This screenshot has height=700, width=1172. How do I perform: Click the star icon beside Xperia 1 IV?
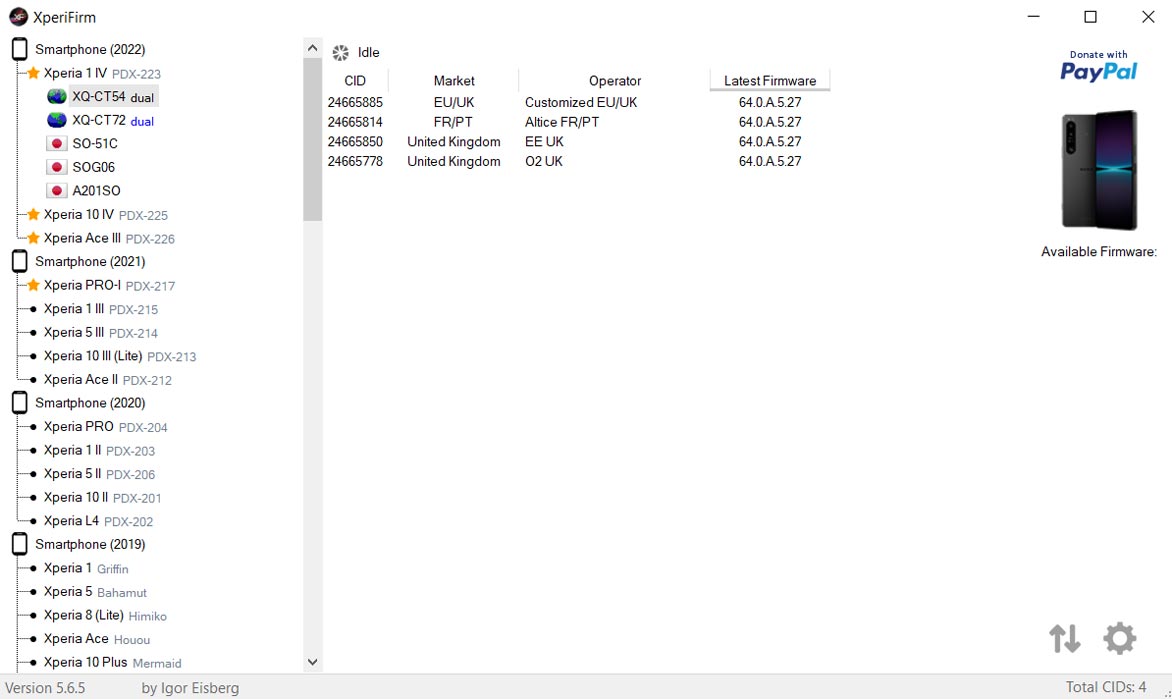pos(34,73)
